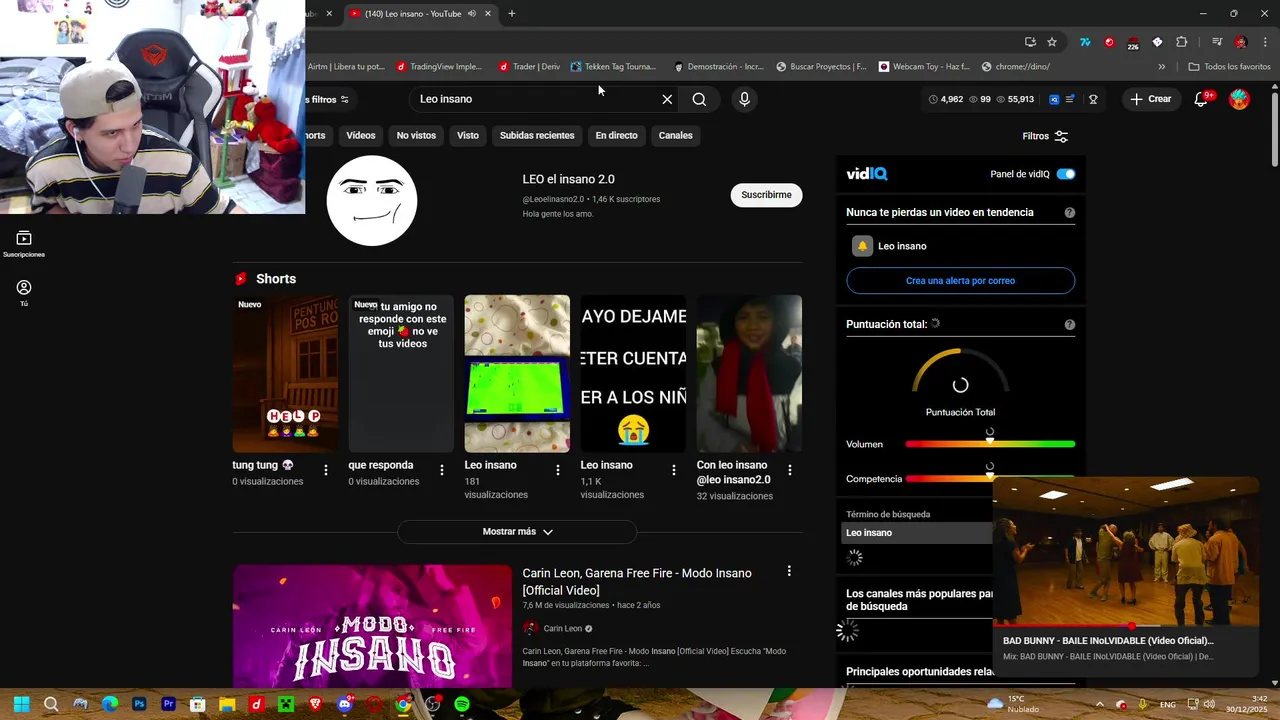Image resolution: width=1280 pixels, height=720 pixels.
Task: Open the media control icon in Chrome toolbar
Action: click(1217, 42)
